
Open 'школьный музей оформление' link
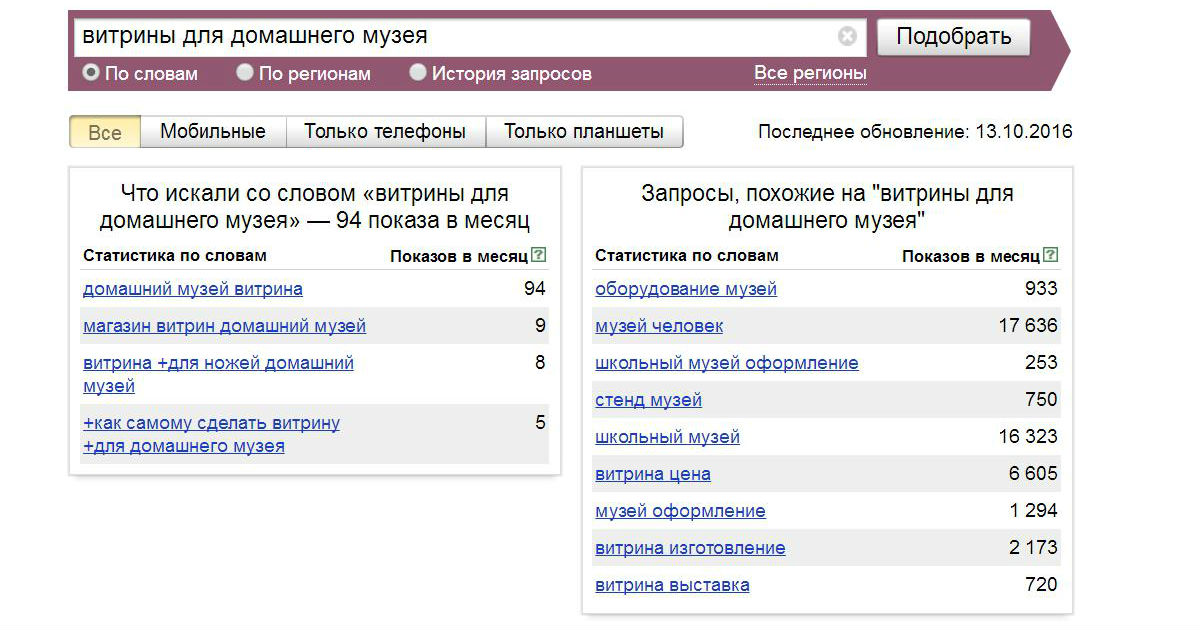coord(727,363)
